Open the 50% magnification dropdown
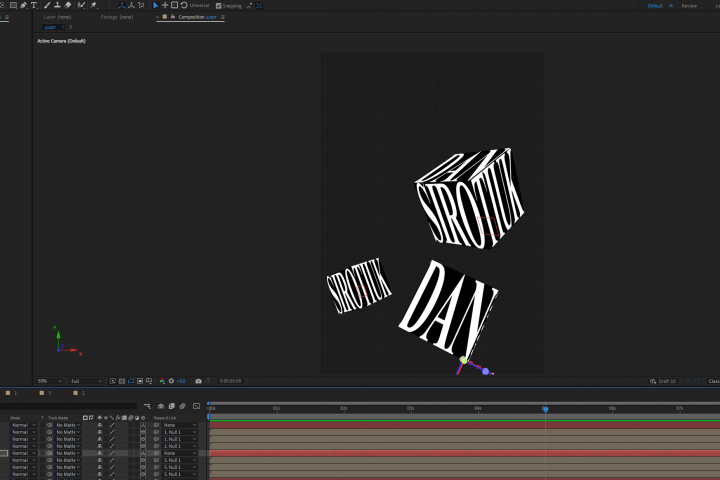 pos(50,381)
